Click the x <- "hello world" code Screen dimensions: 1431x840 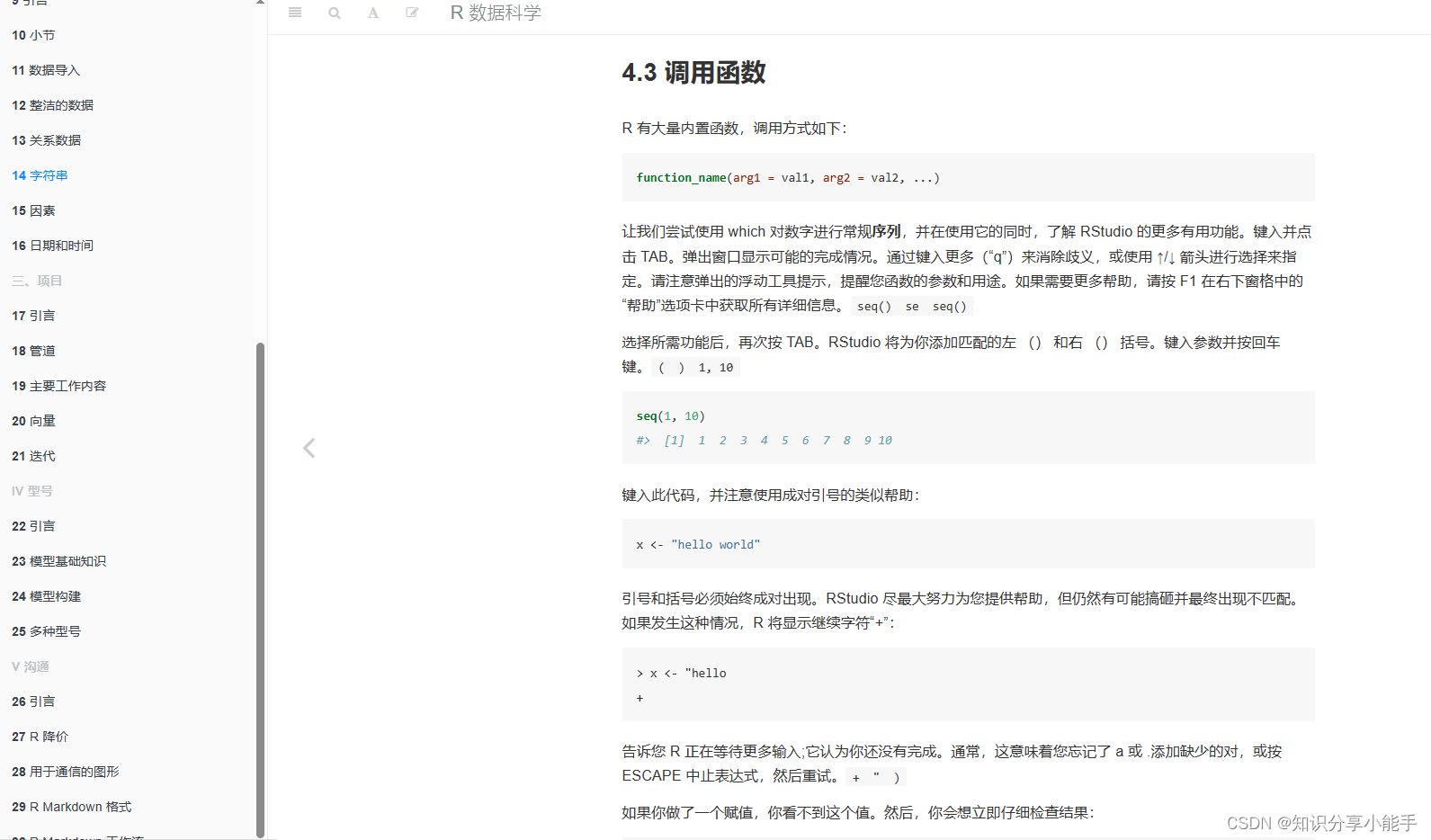698,545
